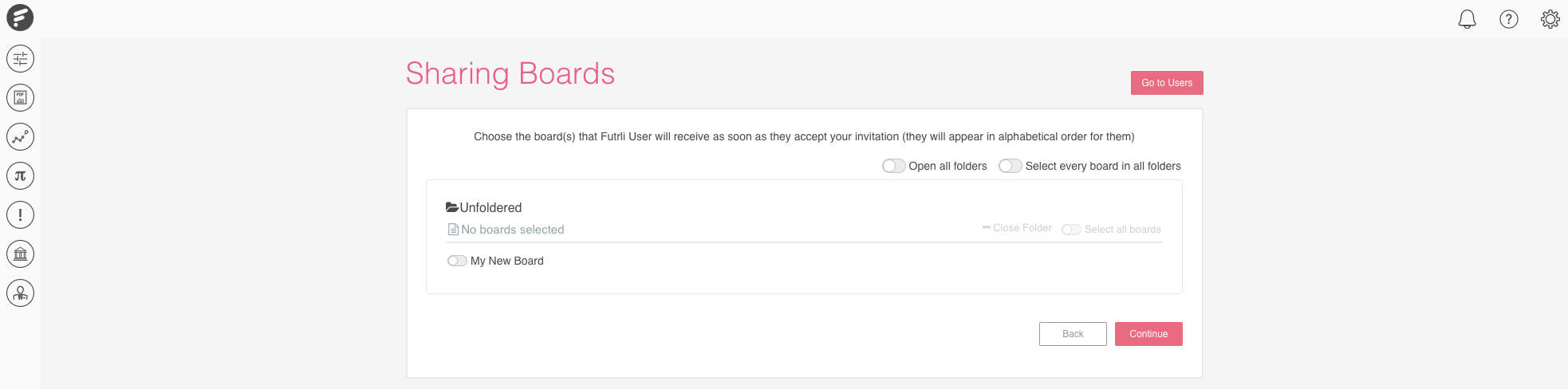This screenshot has height=389, width=1568.
Task: Open the exclamation alerts sidebar icon
Action: (x=20, y=214)
